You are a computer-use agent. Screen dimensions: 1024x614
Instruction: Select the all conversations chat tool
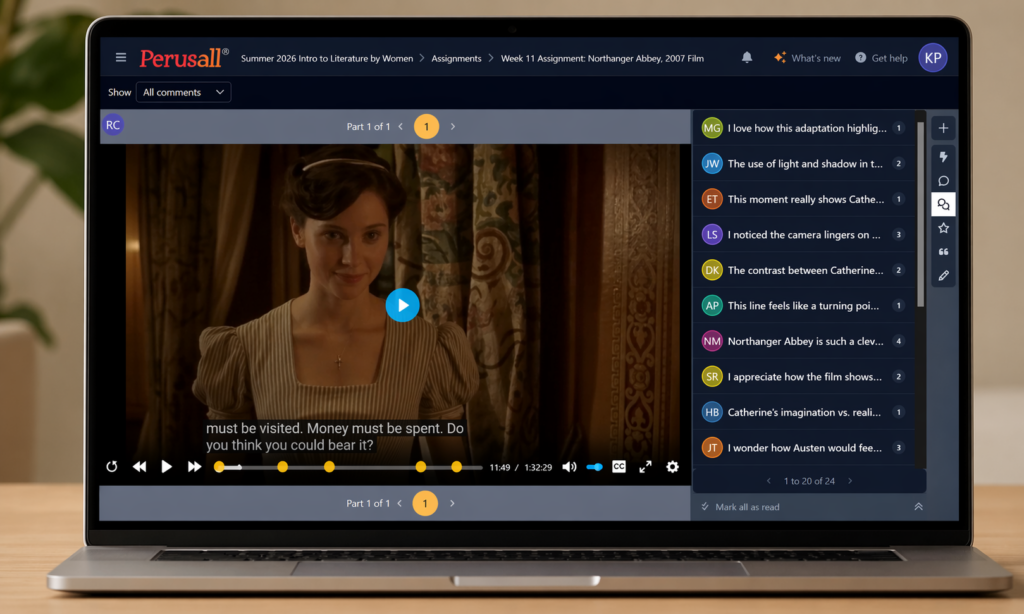tap(943, 204)
